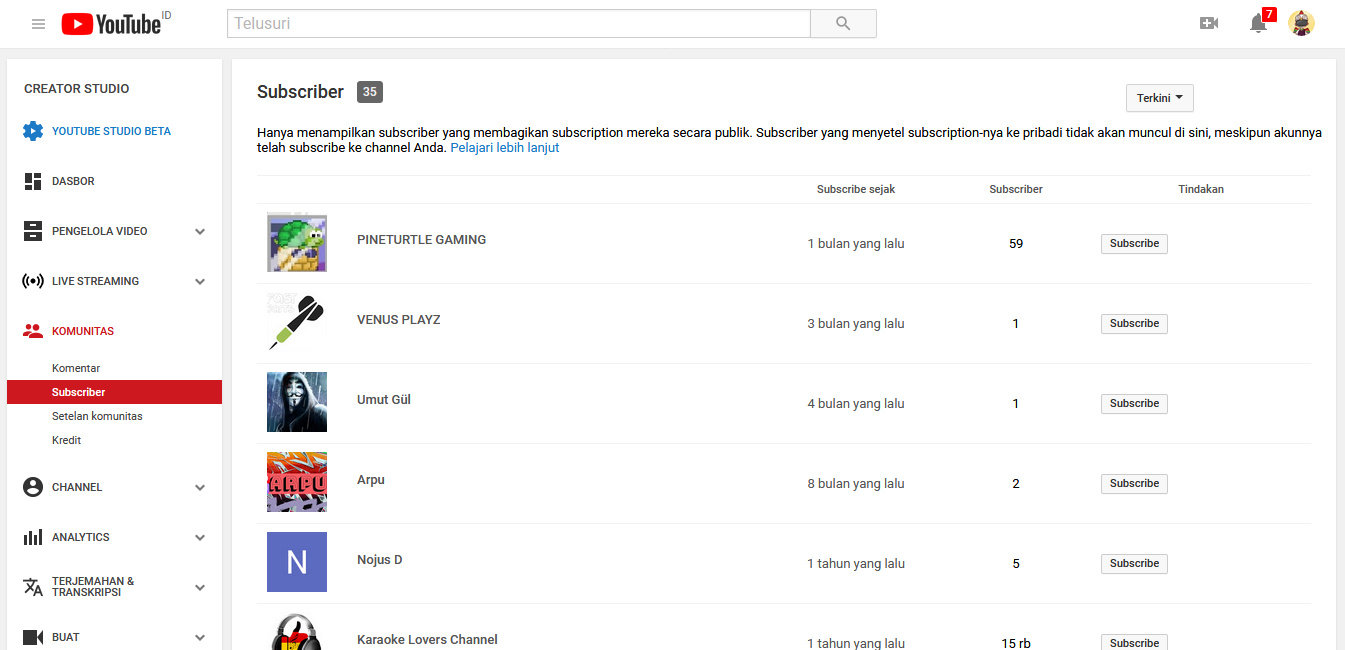Open Karaoke Lovers Channel headphones avatar
This screenshot has height=650, width=1345.
297,631
